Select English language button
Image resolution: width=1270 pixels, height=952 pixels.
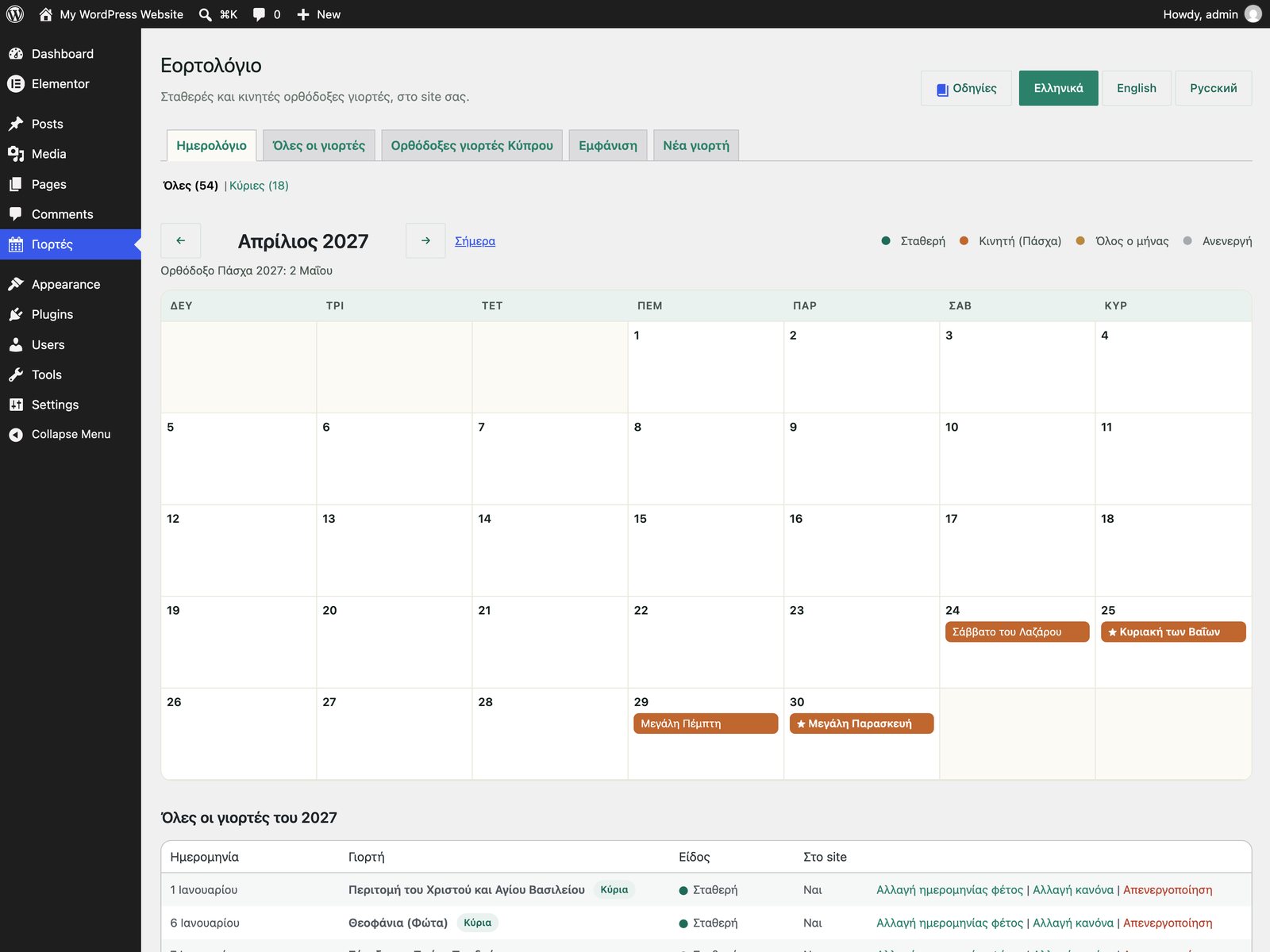tap(1137, 88)
